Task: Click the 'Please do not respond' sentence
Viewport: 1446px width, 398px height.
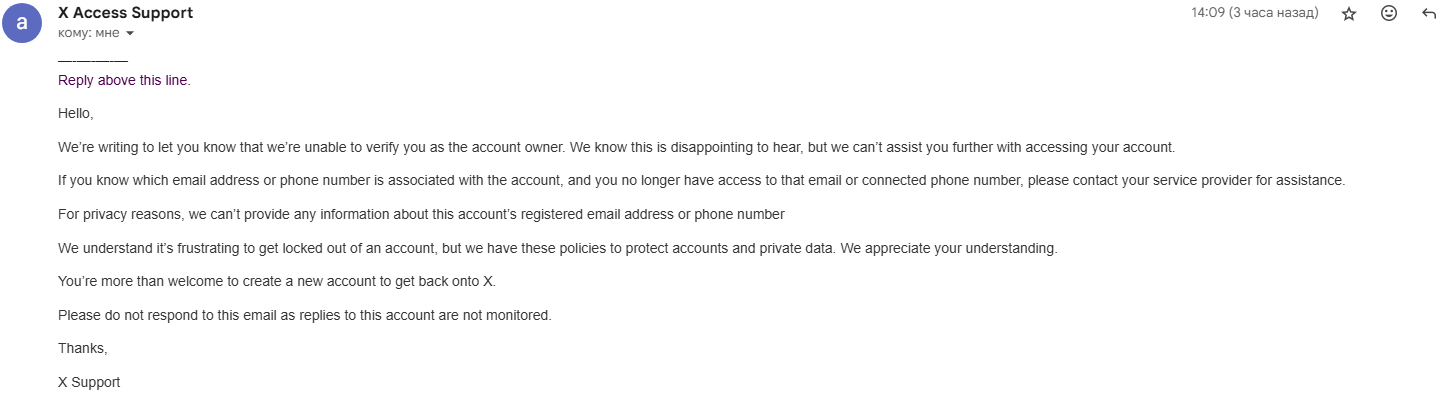Action: (305, 315)
